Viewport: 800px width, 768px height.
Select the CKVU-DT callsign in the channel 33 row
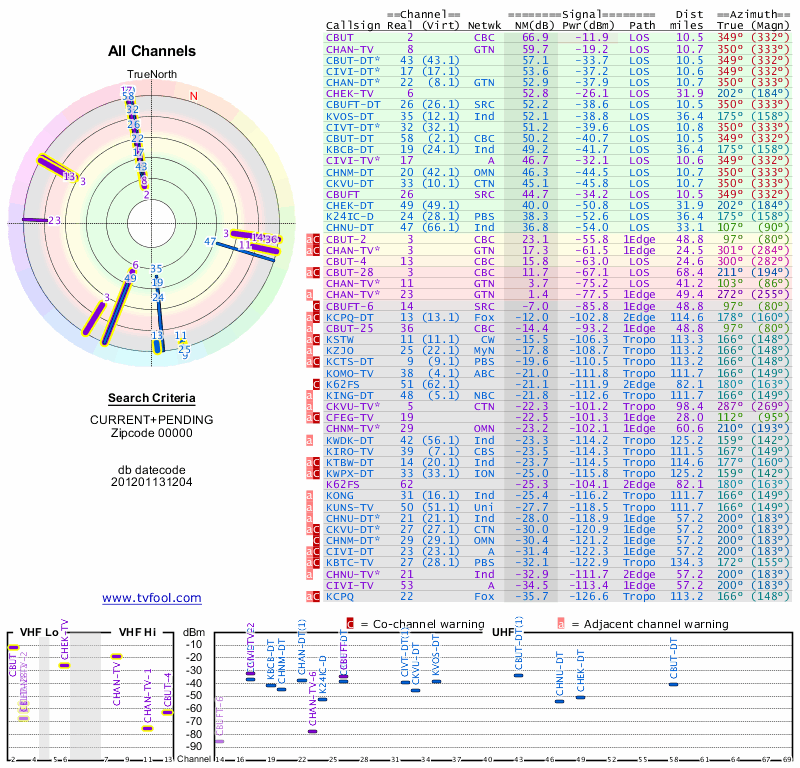coord(350,183)
